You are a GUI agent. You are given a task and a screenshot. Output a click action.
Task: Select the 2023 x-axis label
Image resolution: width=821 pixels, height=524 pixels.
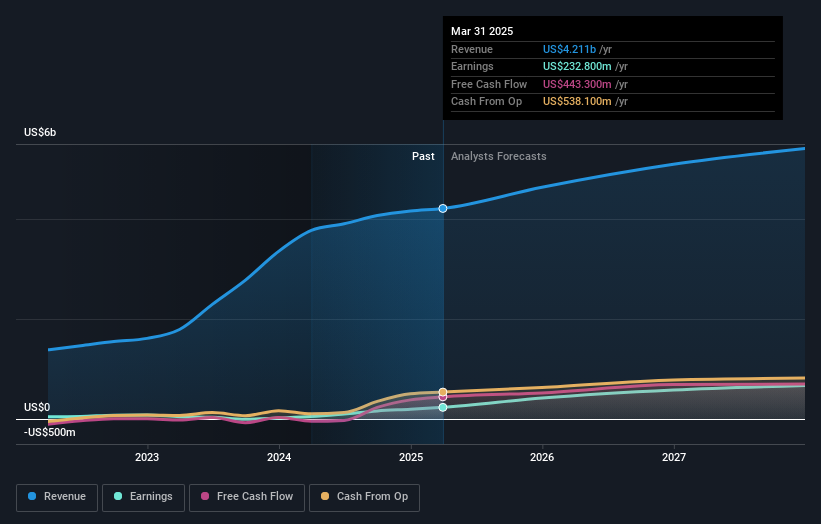(147, 457)
